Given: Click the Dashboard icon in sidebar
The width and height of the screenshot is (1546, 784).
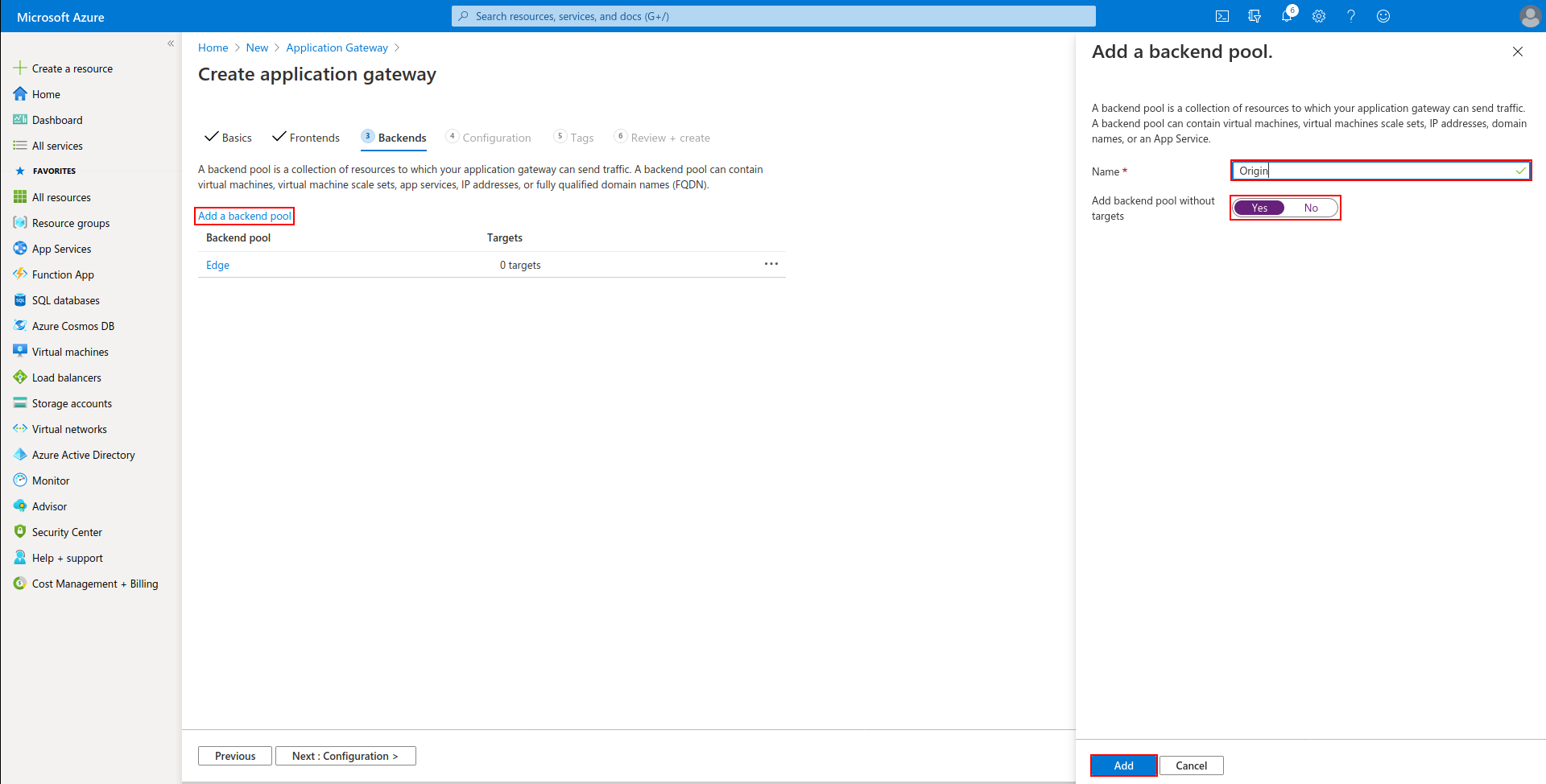Looking at the screenshot, I should [x=20, y=120].
